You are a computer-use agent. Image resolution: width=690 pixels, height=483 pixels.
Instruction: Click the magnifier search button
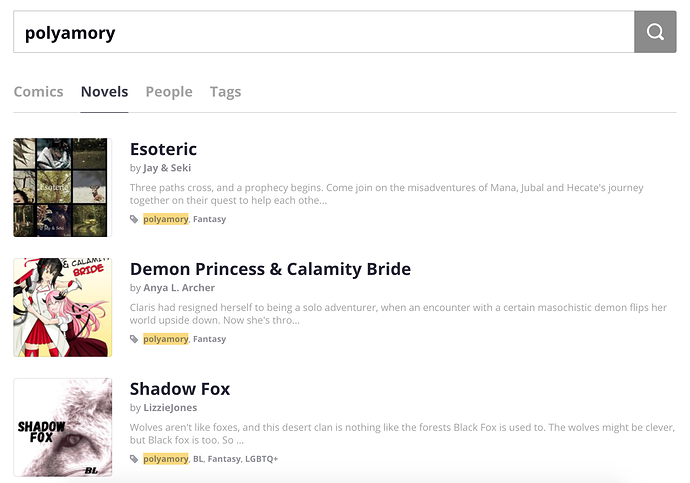coord(655,32)
